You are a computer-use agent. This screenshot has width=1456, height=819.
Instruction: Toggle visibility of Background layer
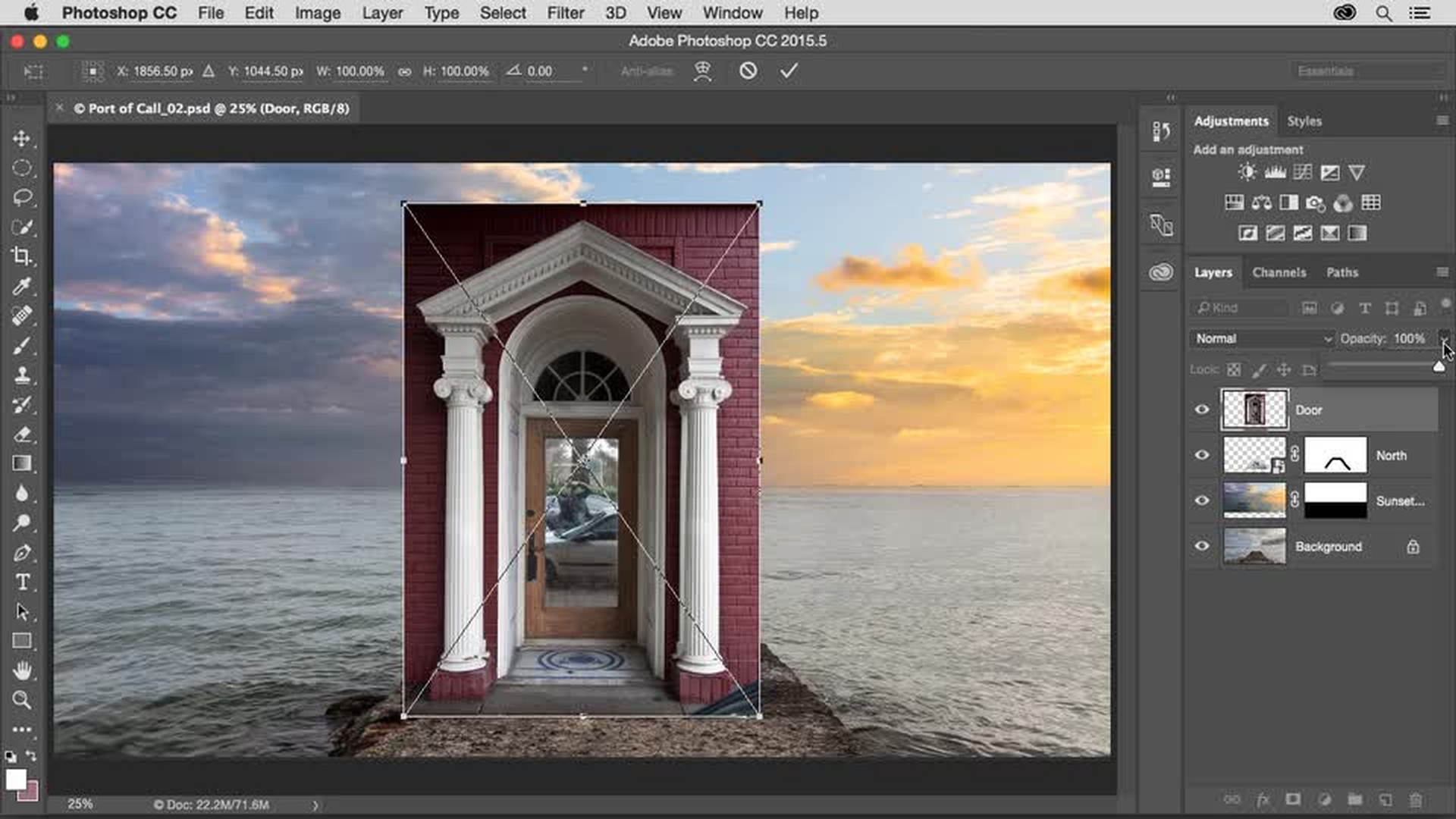coord(1202,546)
